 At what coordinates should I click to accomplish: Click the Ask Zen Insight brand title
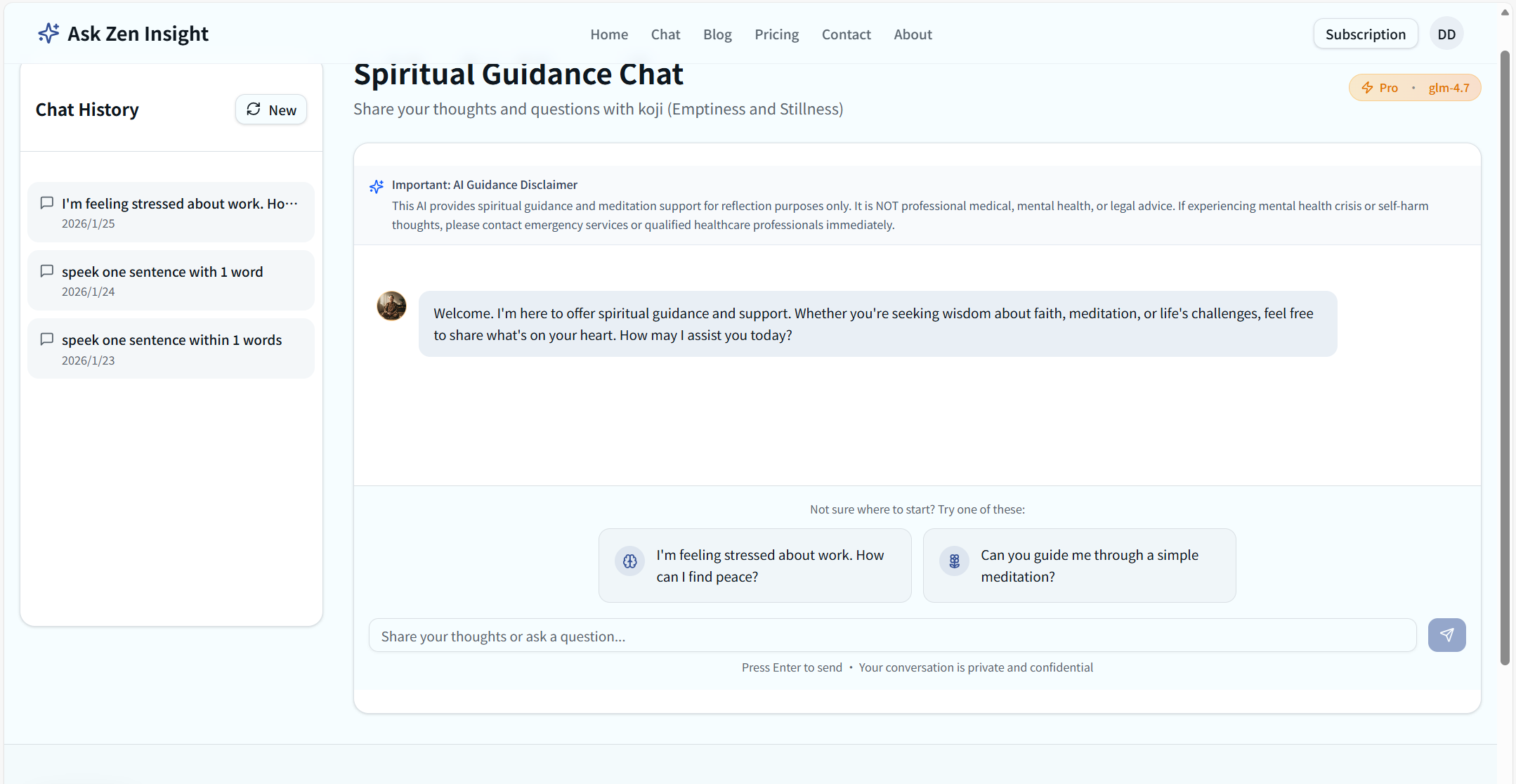pos(138,34)
